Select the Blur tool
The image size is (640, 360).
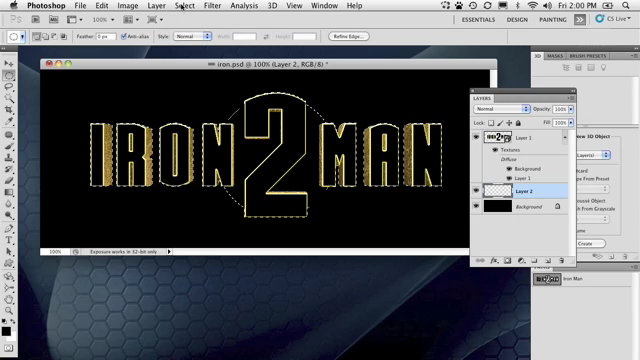click(x=9, y=203)
